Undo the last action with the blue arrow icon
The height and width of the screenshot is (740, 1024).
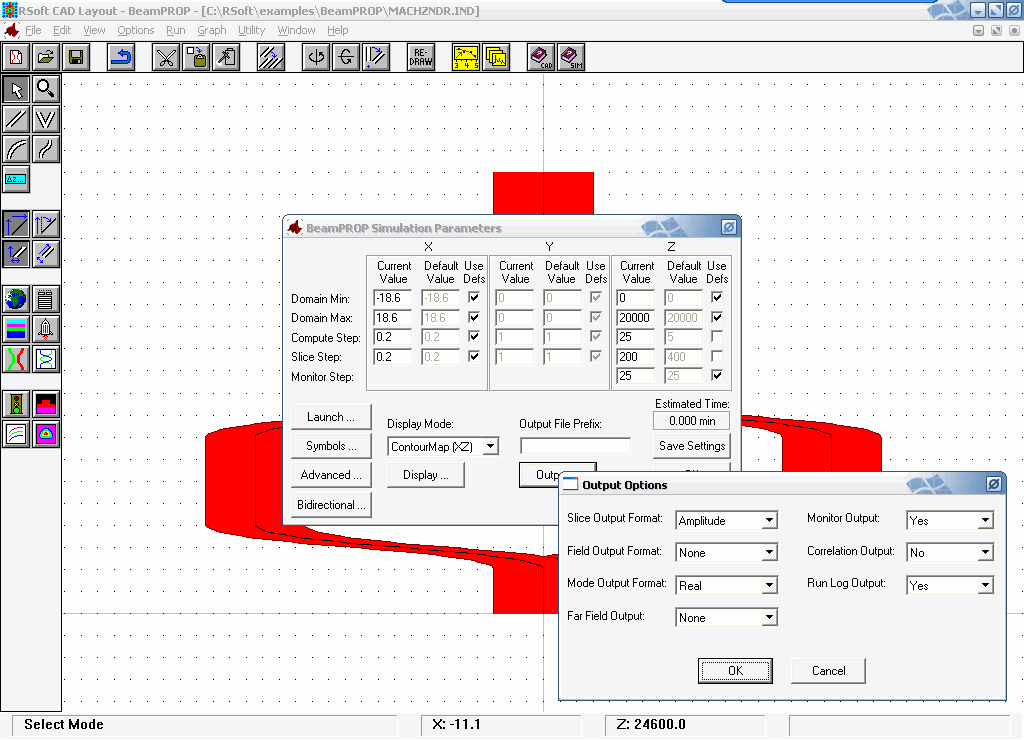click(121, 57)
